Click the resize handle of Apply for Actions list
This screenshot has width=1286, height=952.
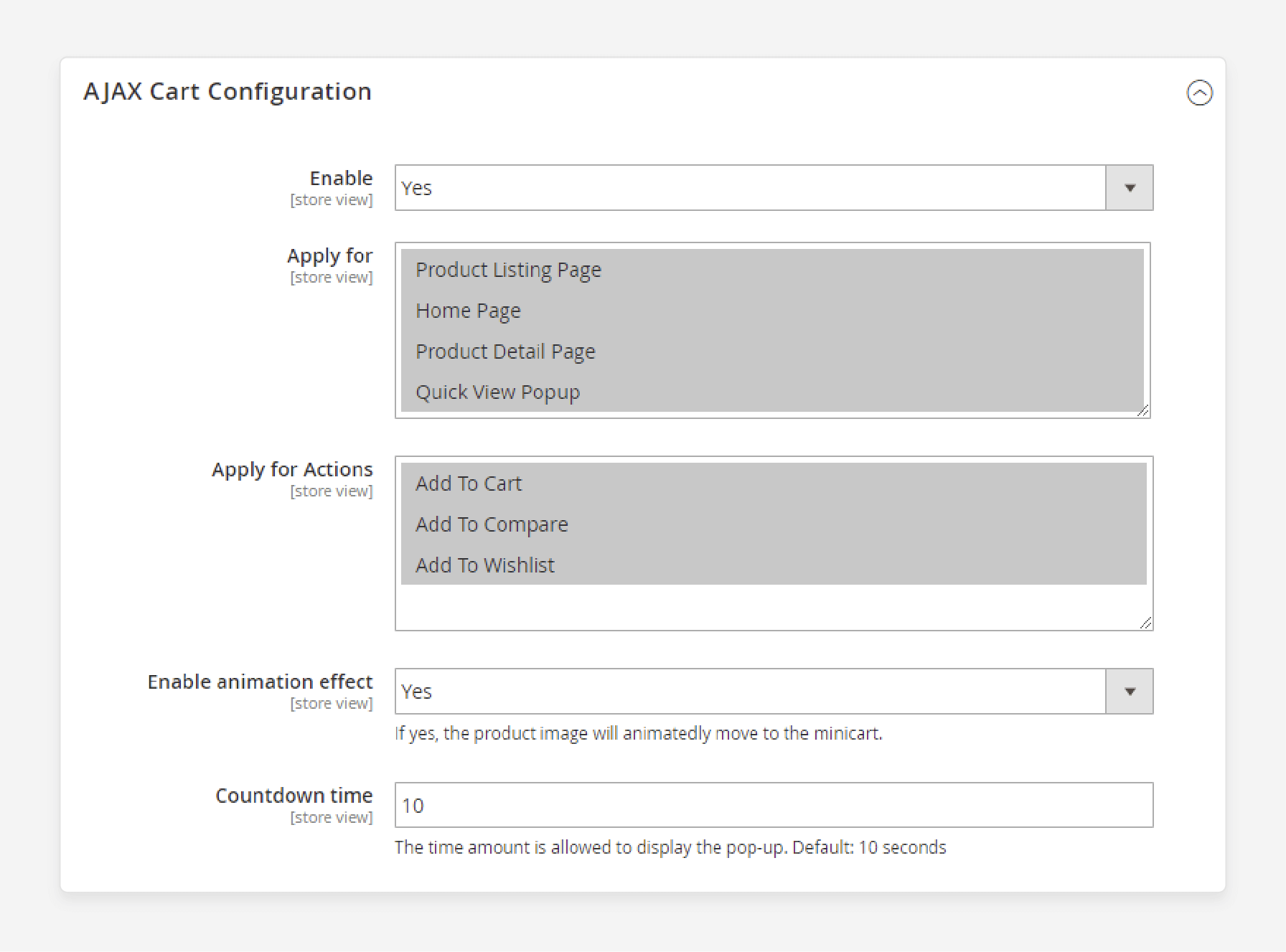coord(1146,623)
